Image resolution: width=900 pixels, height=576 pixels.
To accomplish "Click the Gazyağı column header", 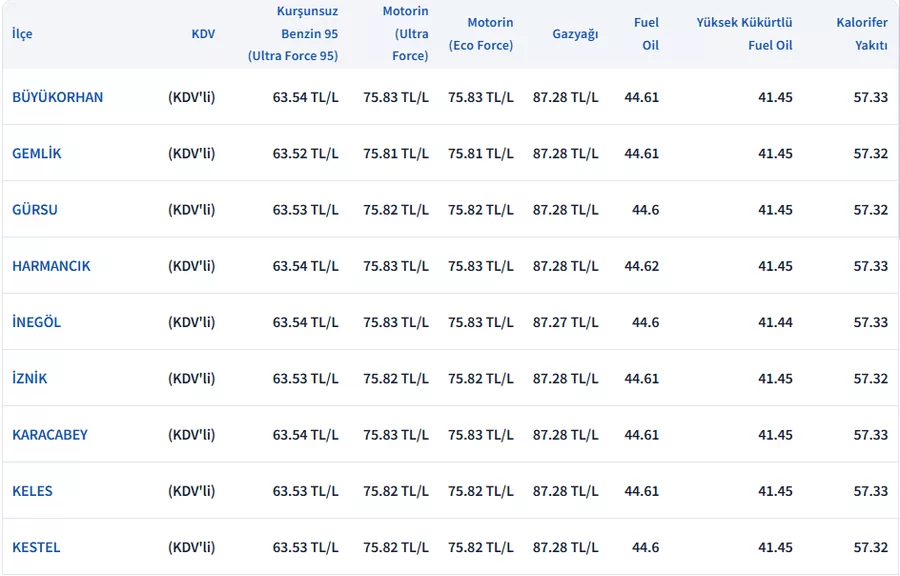I will pos(575,34).
